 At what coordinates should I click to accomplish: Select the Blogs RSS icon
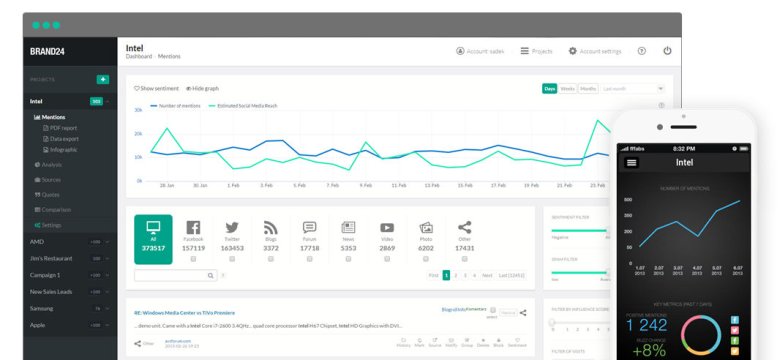coord(271,228)
